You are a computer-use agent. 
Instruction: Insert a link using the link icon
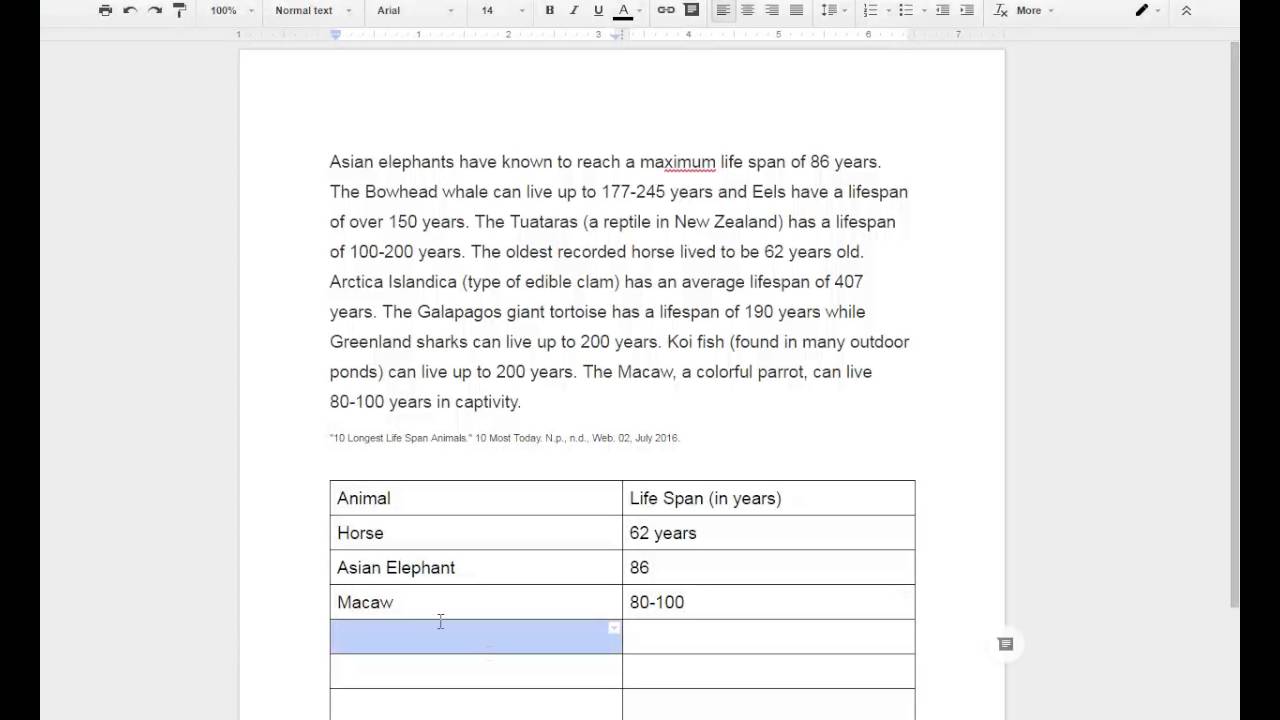tap(666, 10)
